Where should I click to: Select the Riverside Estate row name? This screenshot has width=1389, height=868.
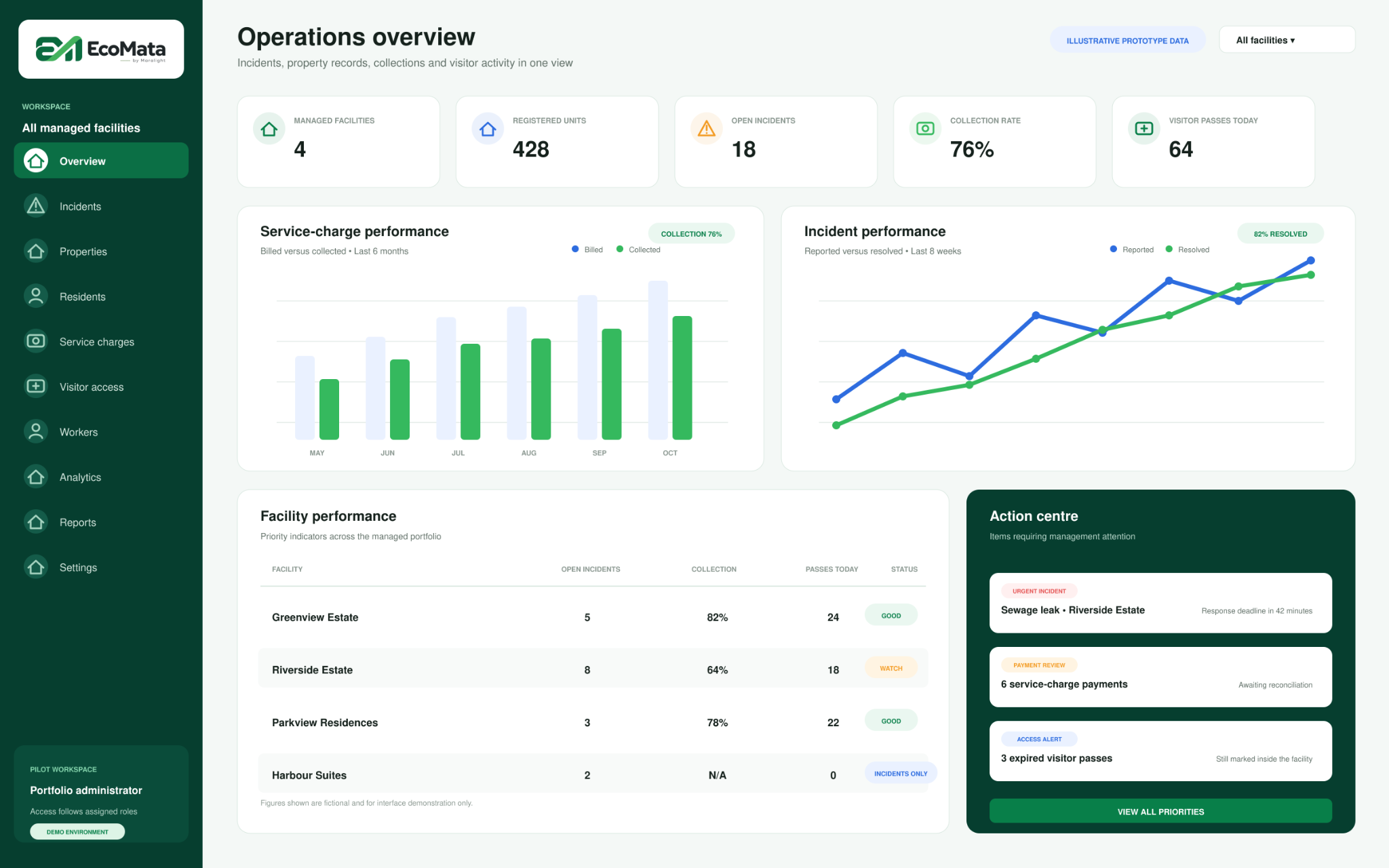coord(312,670)
